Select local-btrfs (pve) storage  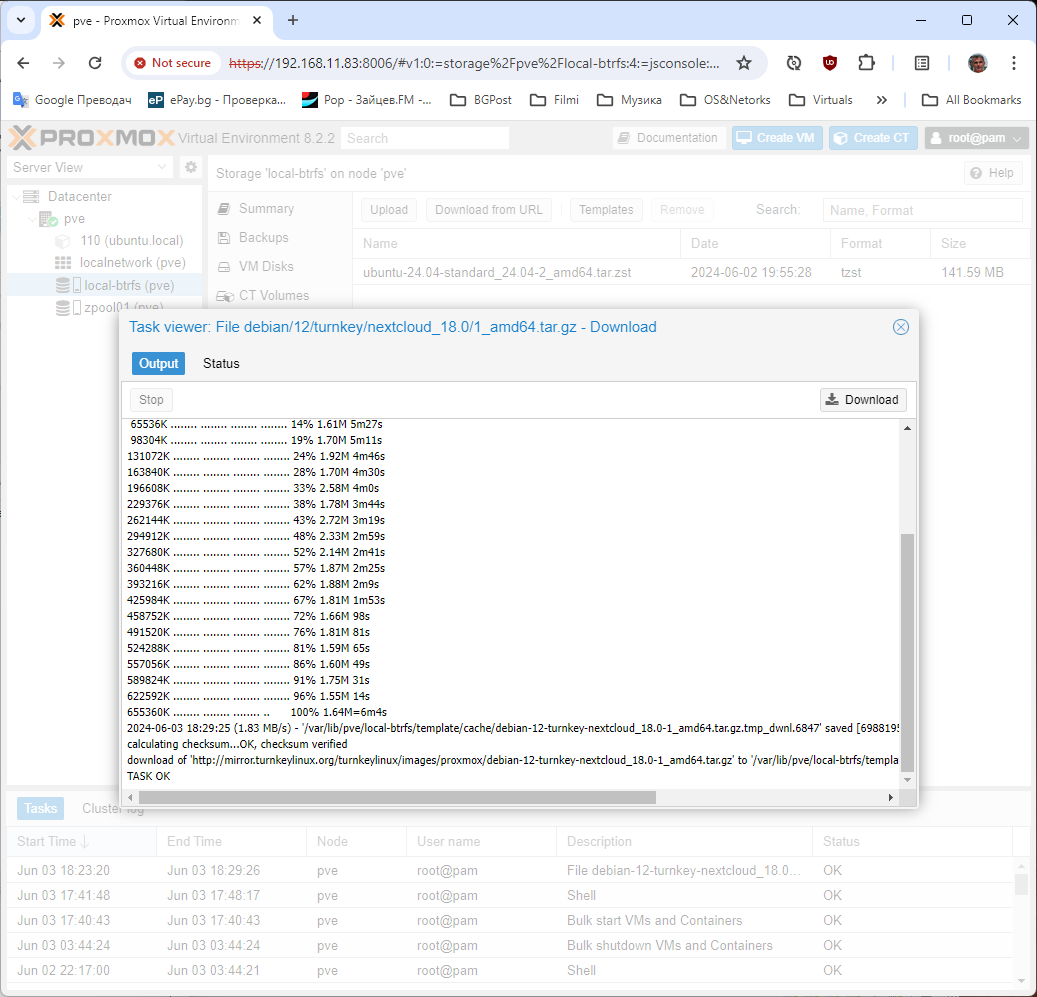pyautogui.click(x=129, y=285)
